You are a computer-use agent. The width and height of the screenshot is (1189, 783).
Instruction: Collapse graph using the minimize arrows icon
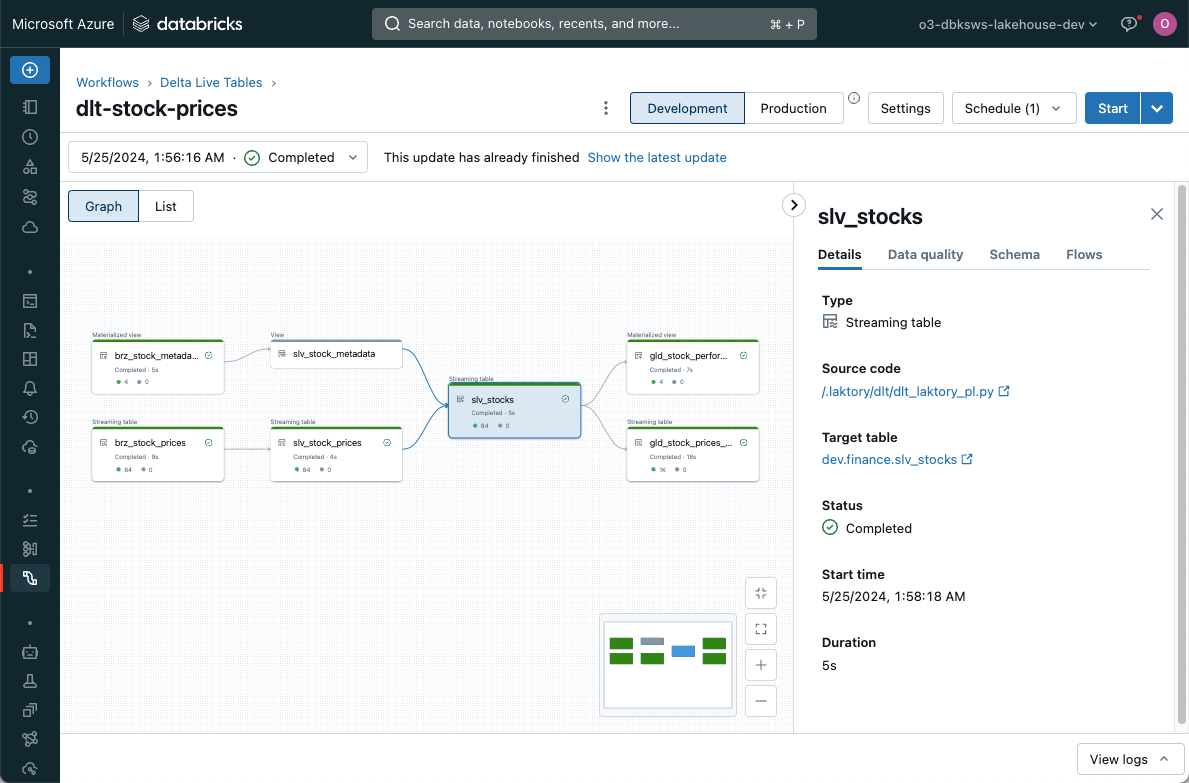tap(761, 593)
